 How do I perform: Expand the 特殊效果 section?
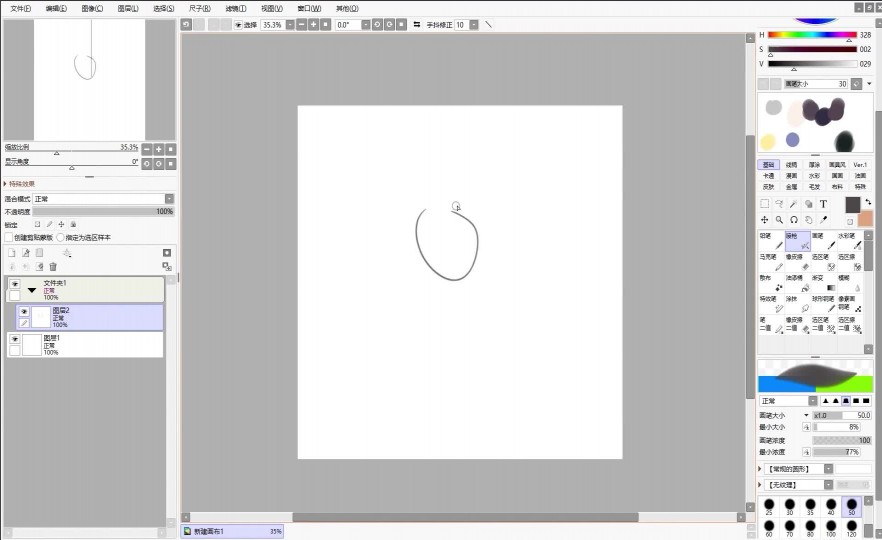coord(5,184)
